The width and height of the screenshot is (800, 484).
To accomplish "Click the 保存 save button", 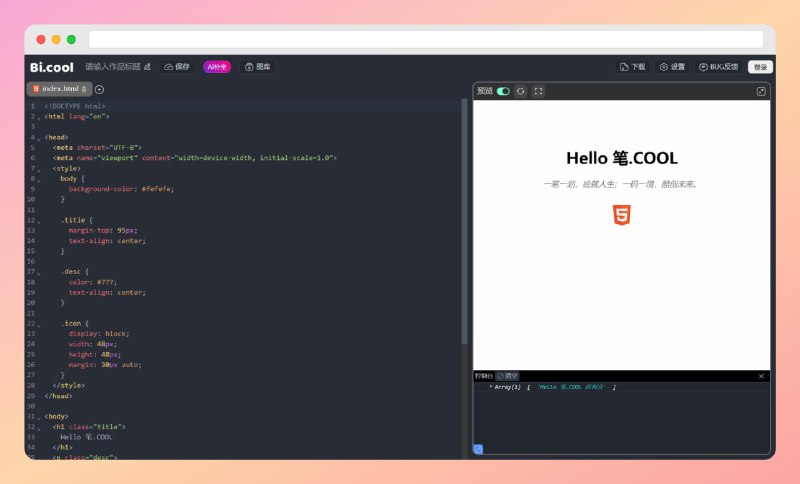I will click(x=177, y=67).
